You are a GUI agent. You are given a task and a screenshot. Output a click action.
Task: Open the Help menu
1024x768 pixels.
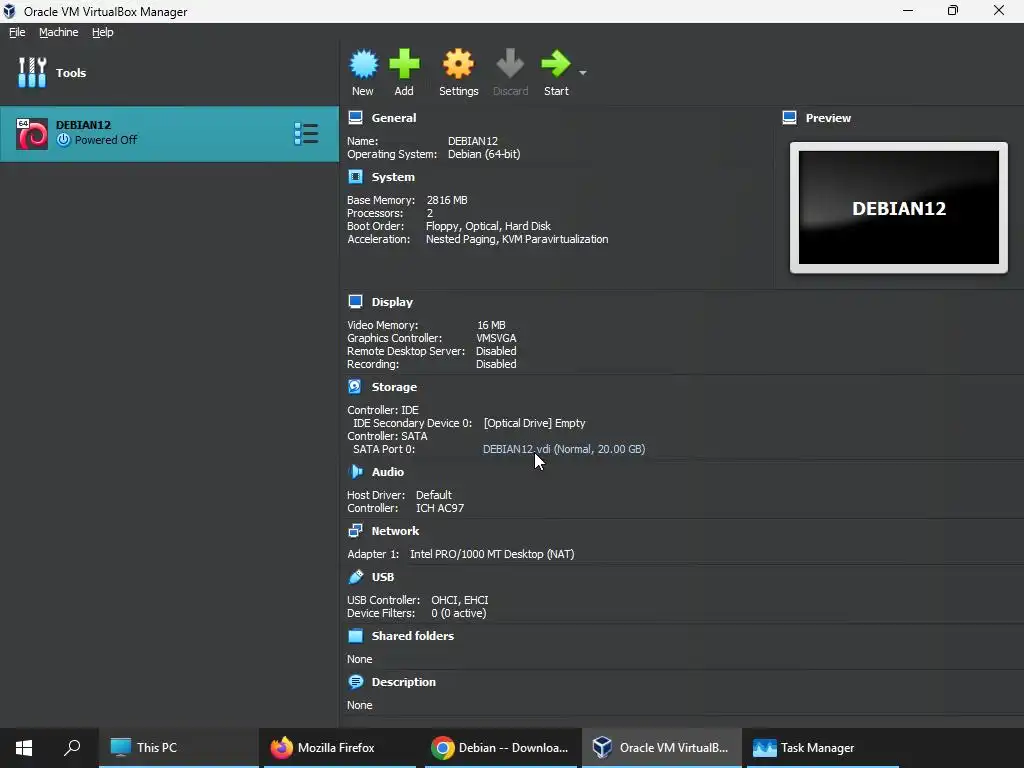(x=103, y=32)
